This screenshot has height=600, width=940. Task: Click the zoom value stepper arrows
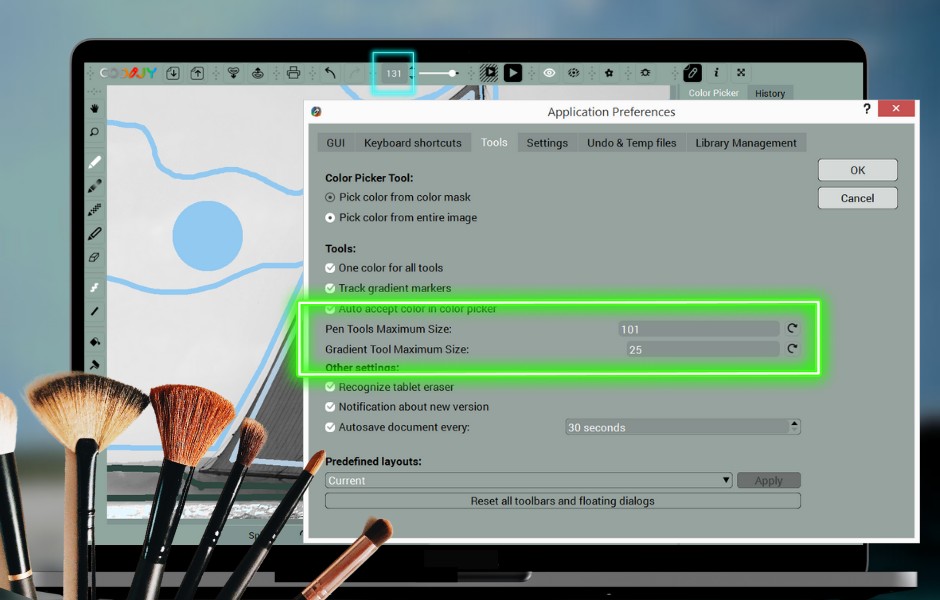409,72
